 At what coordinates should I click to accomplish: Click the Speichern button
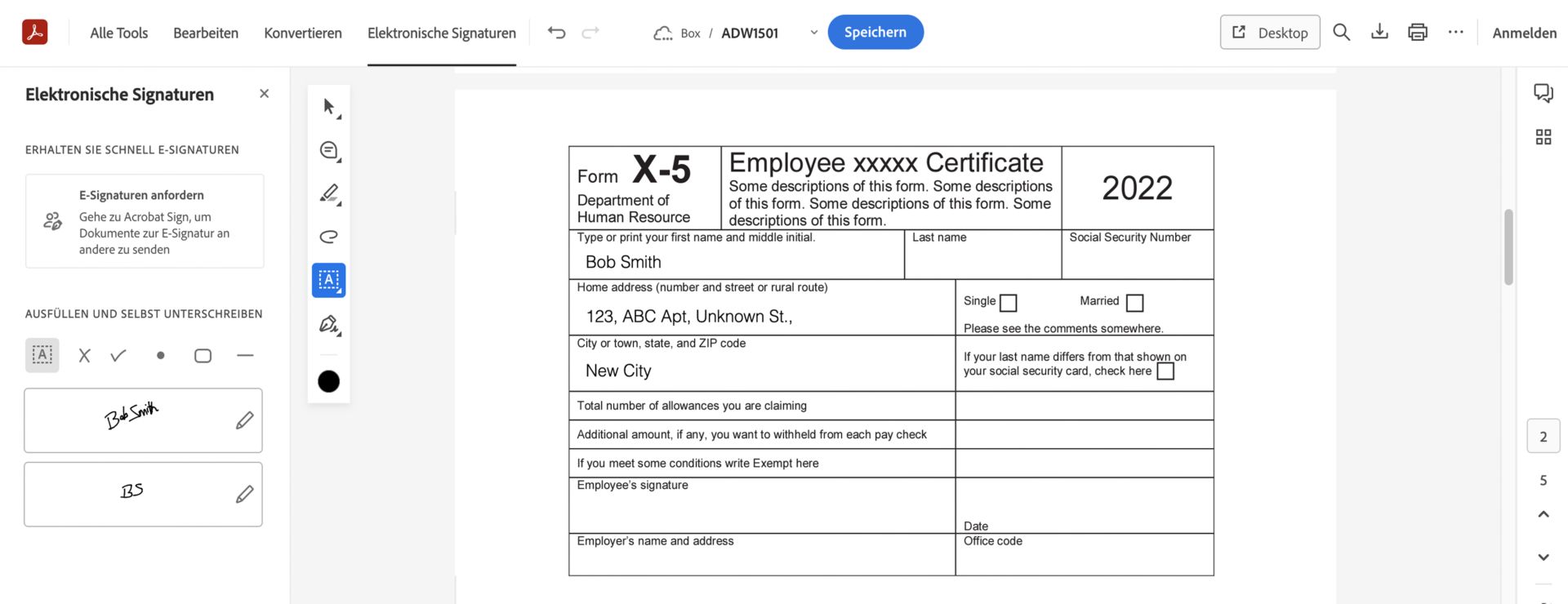(875, 32)
